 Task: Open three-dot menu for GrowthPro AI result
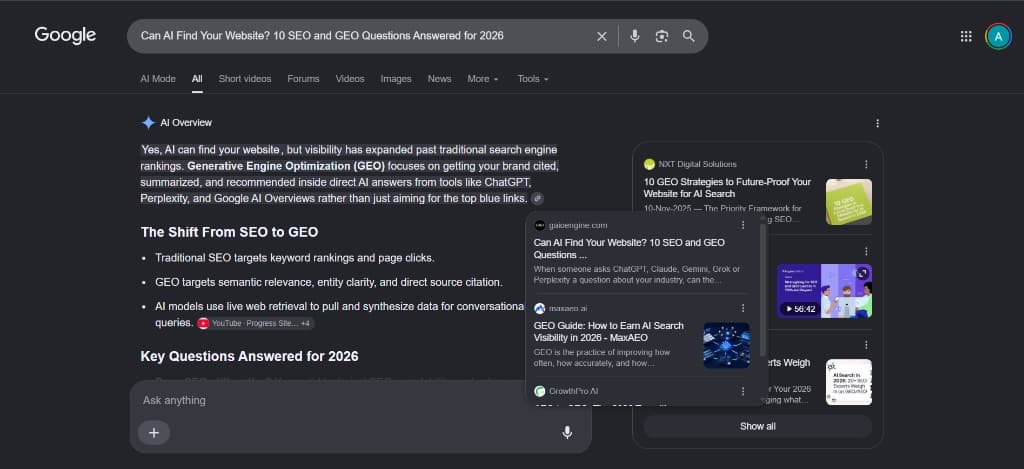click(x=743, y=391)
